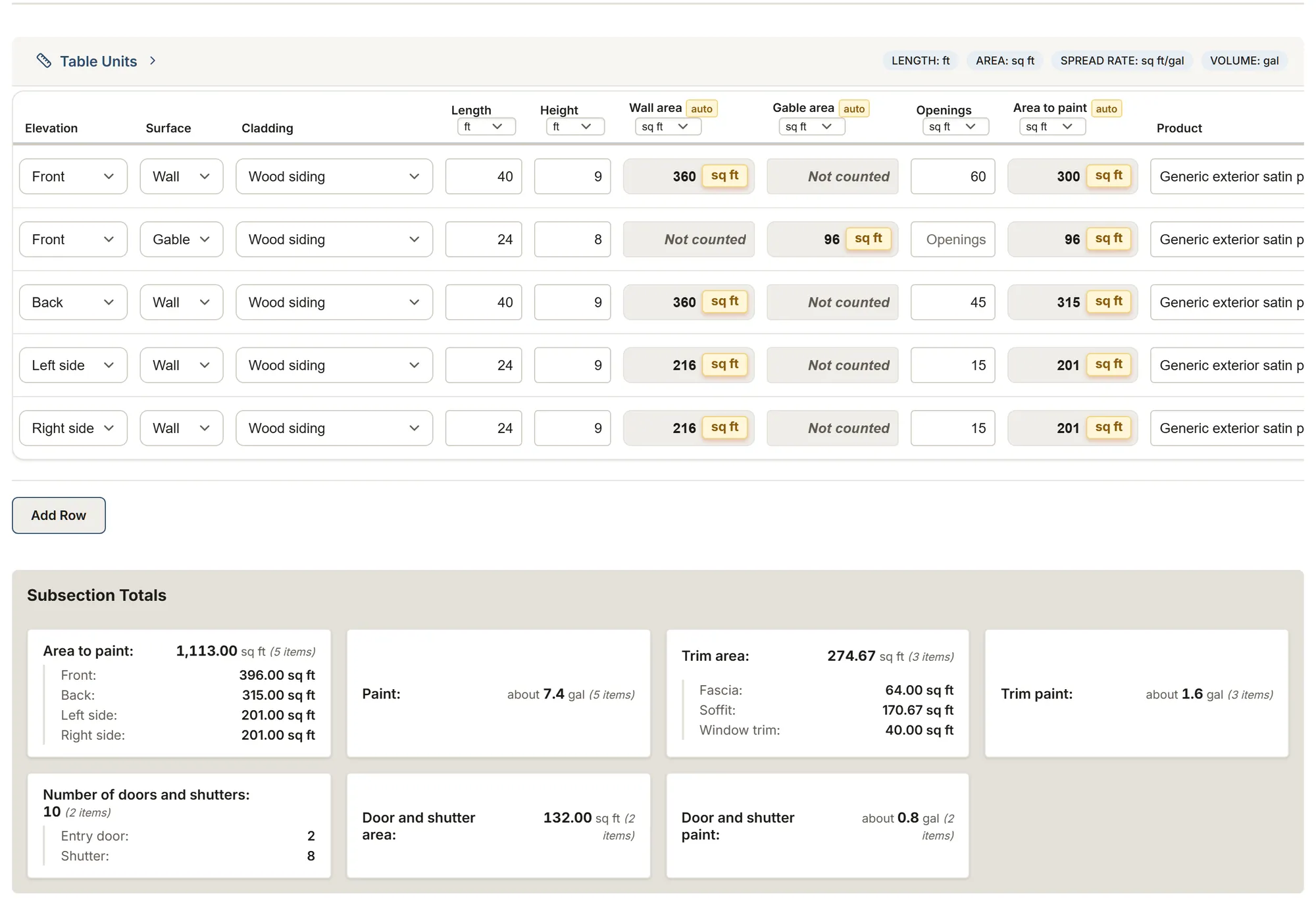Click the VOLUME: gal unit chip
This screenshot has height=905, width=1316.
(1244, 61)
